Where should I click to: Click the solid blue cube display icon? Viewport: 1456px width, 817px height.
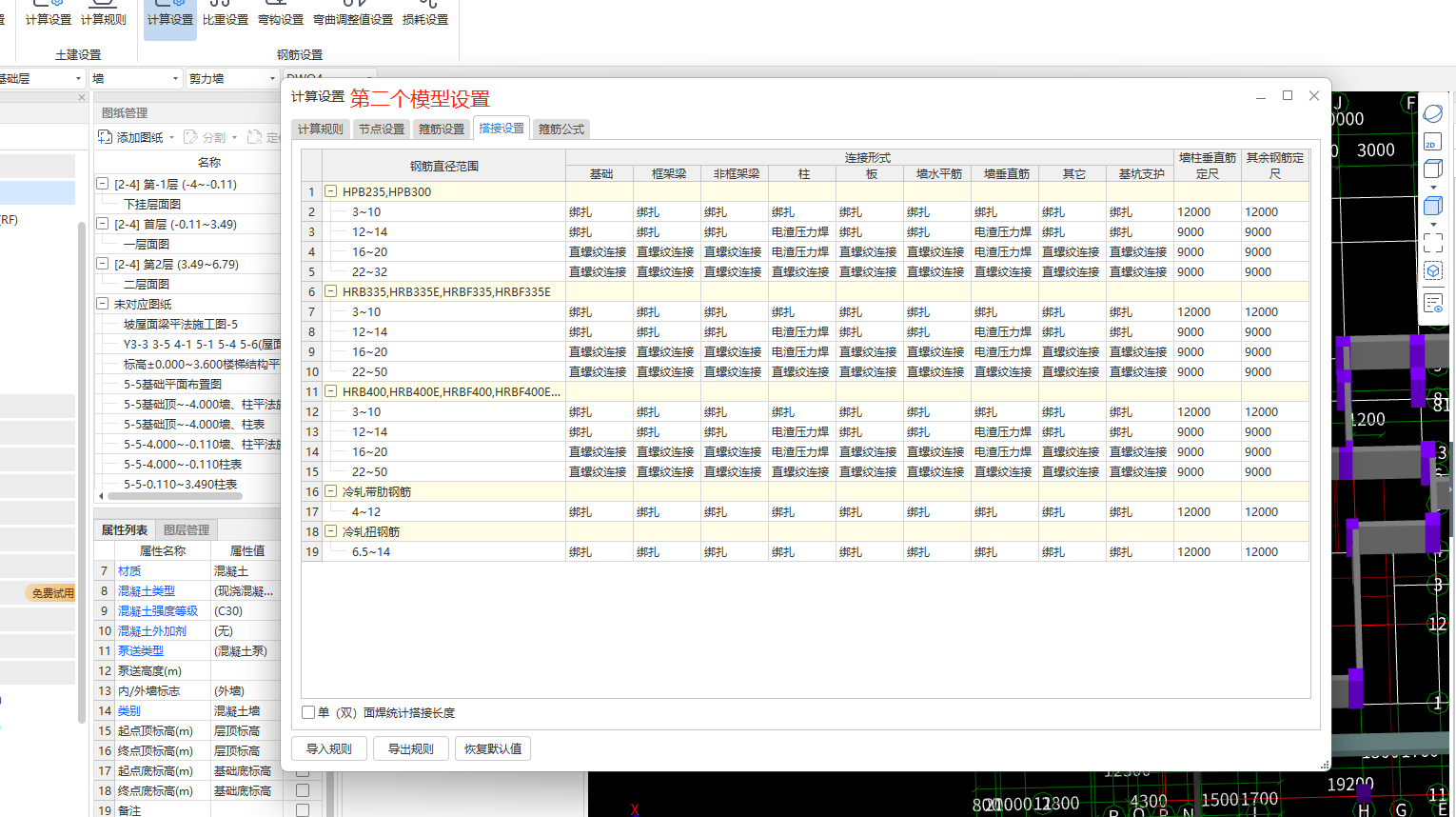pos(1433,206)
